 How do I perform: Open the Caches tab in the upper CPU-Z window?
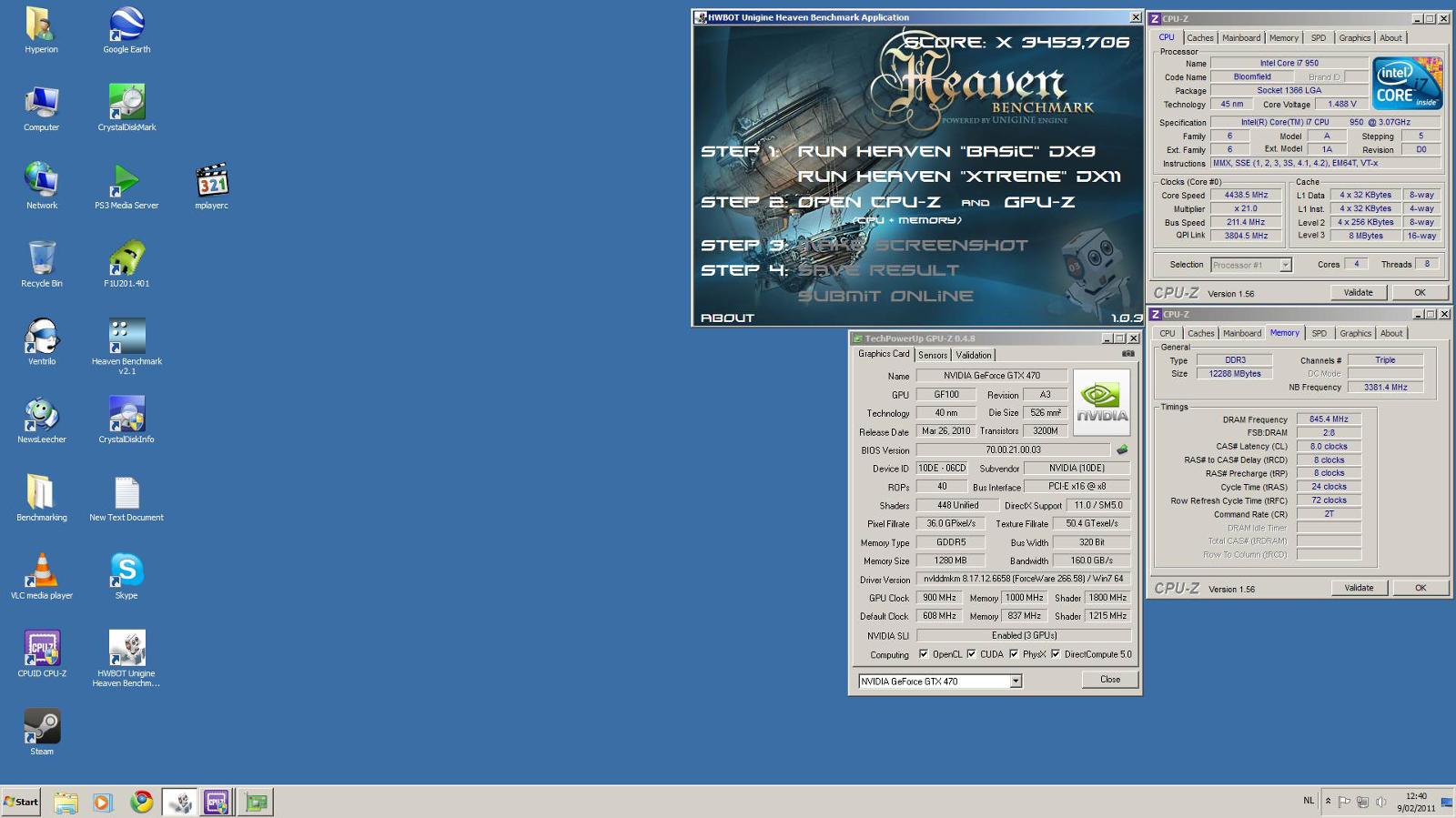pos(1200,38)
